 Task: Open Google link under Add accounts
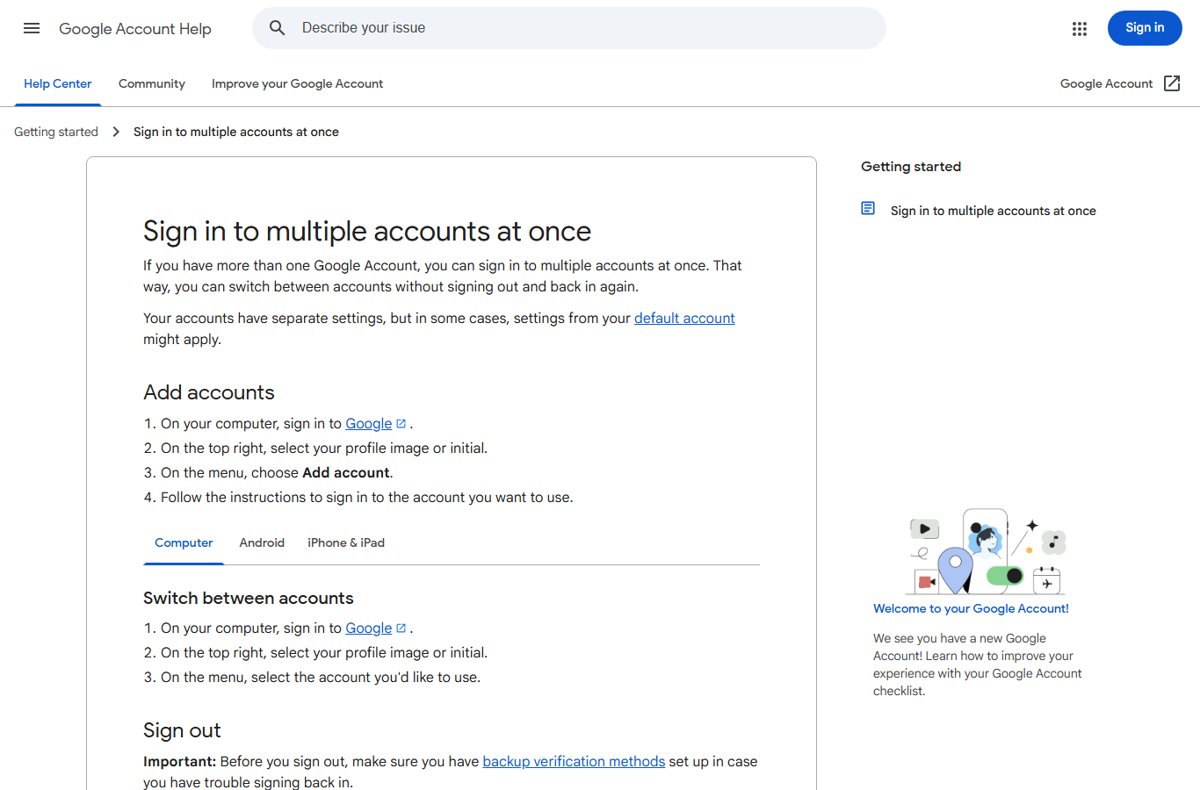368,424
